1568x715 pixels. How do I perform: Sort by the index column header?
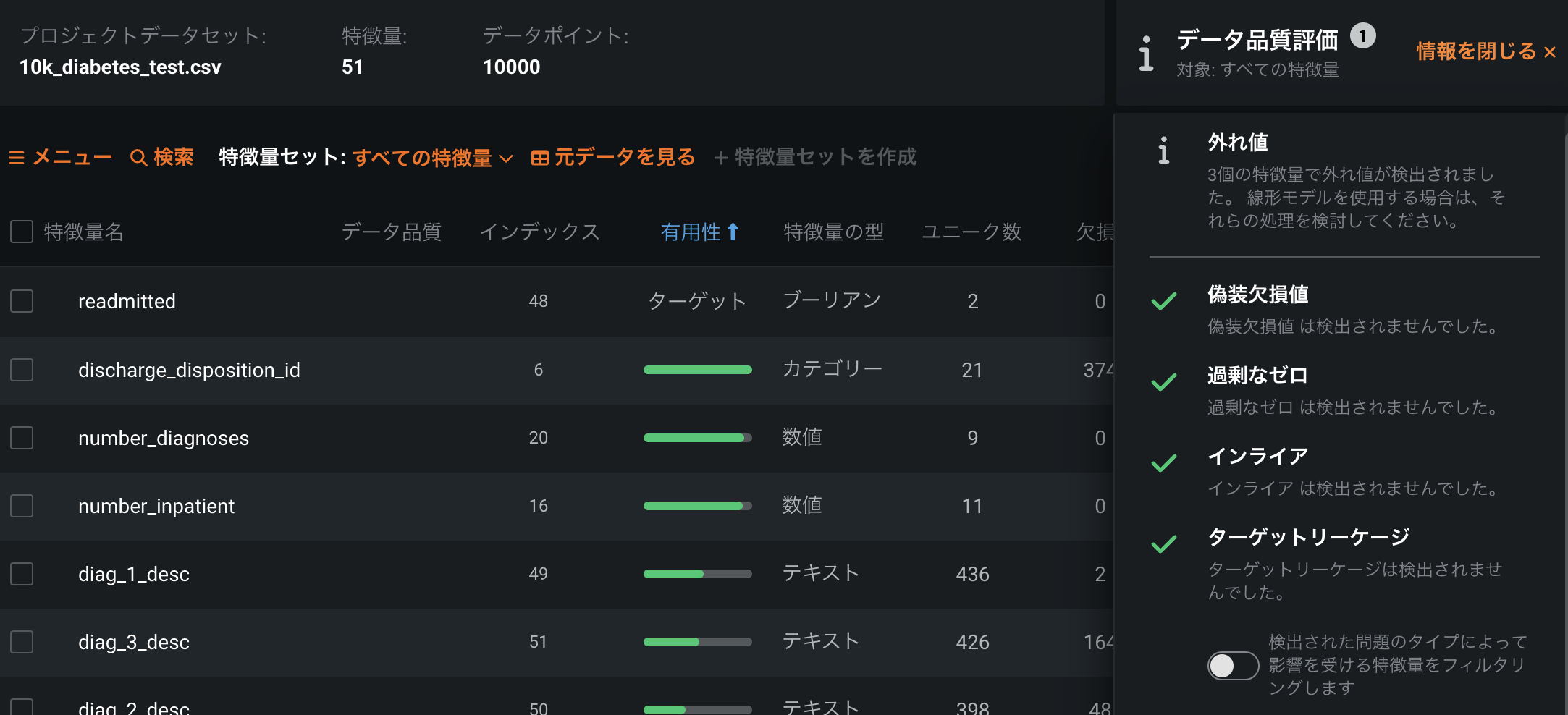[539, 232]
